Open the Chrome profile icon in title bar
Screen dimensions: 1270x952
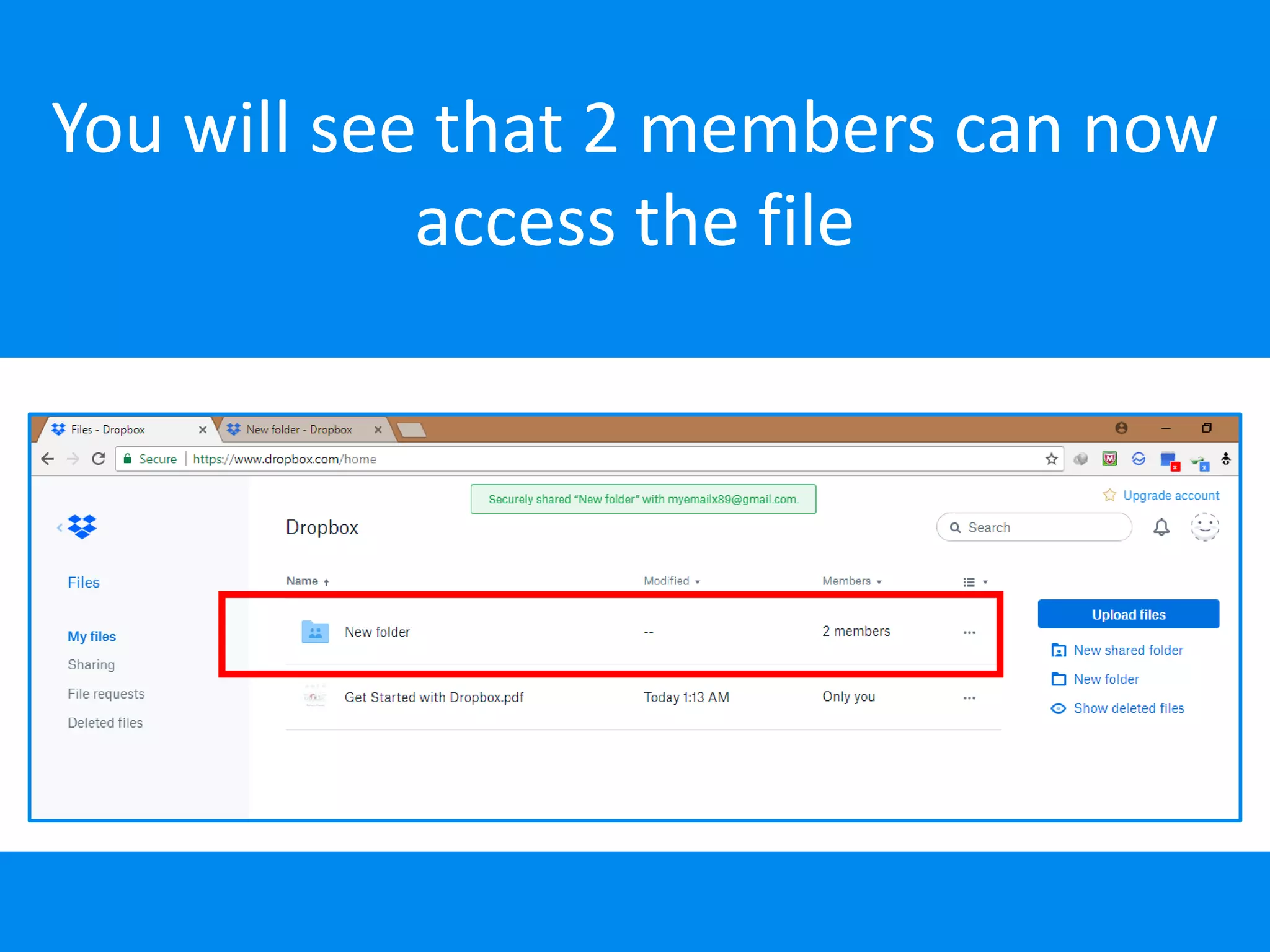click(x=1121, y=428)
